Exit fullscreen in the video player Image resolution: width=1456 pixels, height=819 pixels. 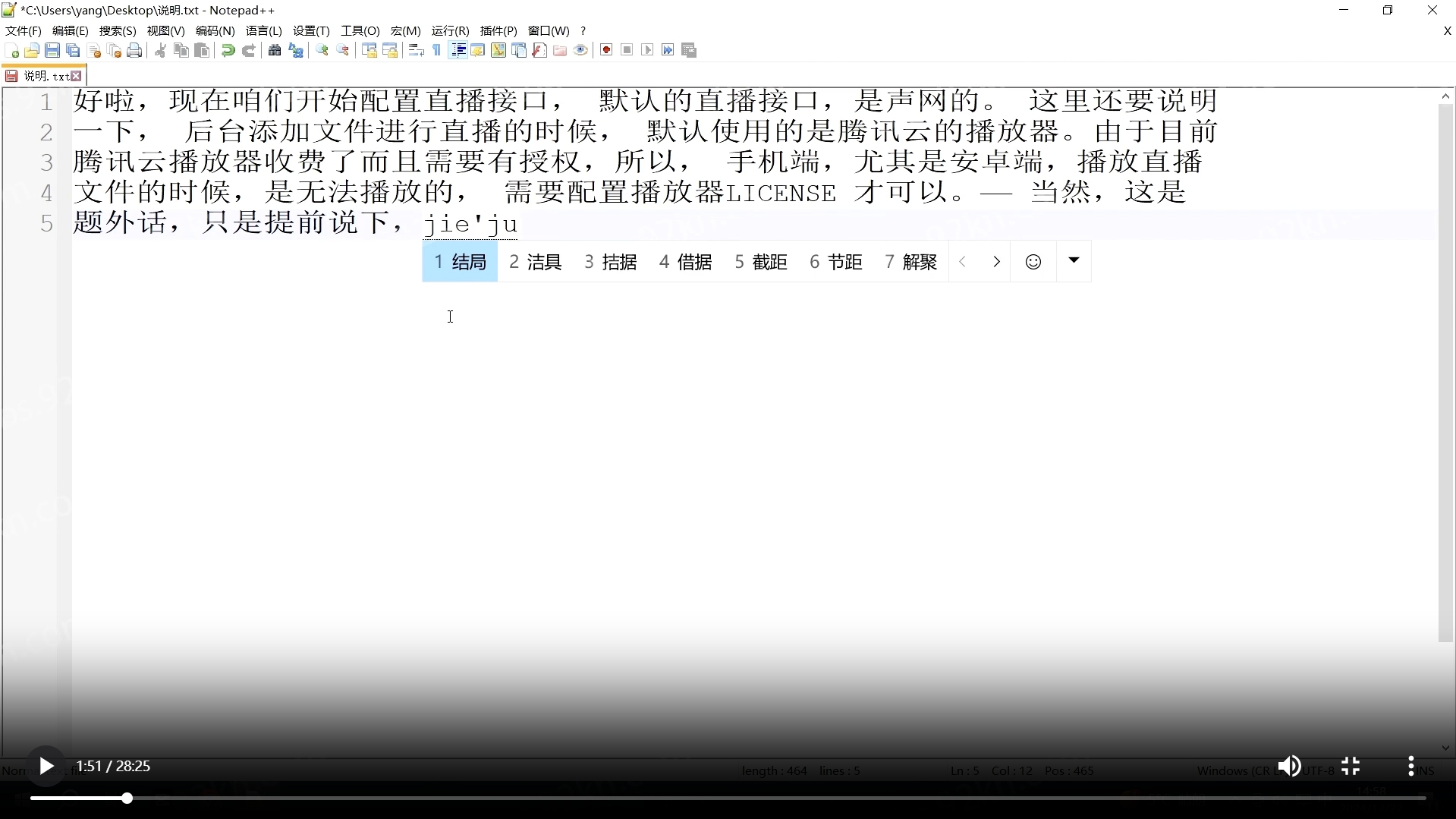pyautogui.click(x=1351, y=766)
